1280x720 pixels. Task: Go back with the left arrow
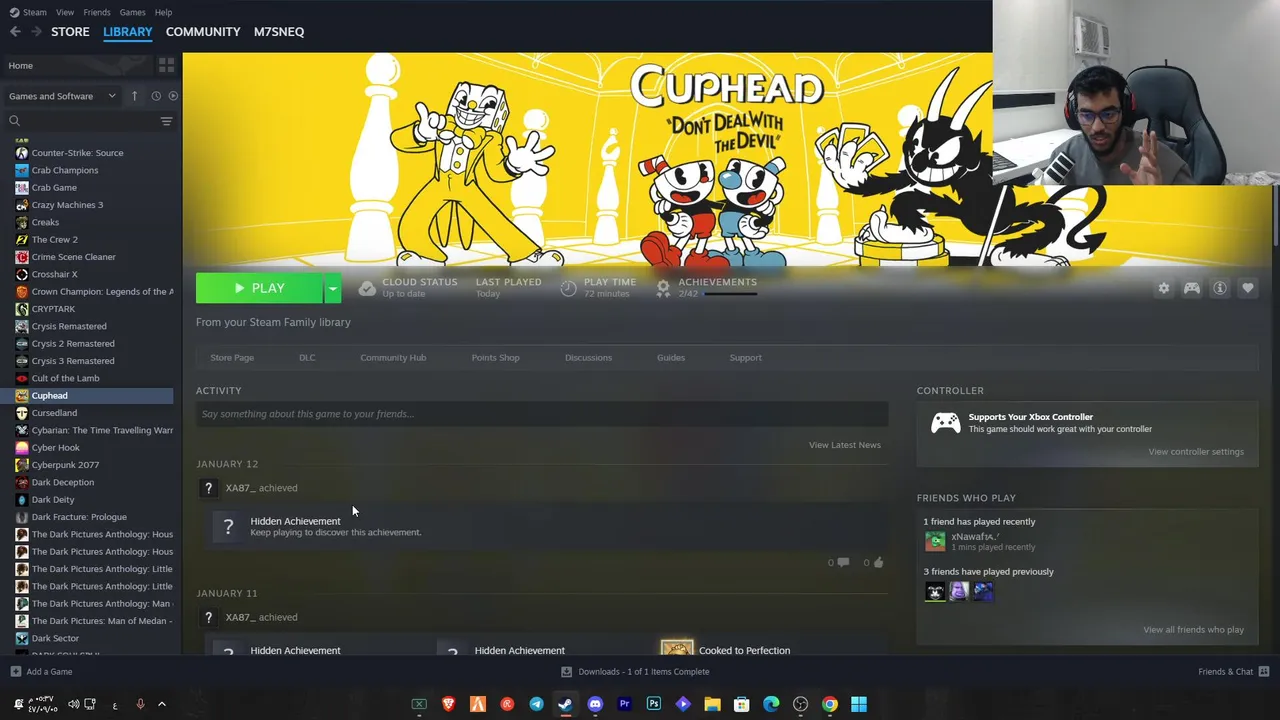click(x=15, y=31)
